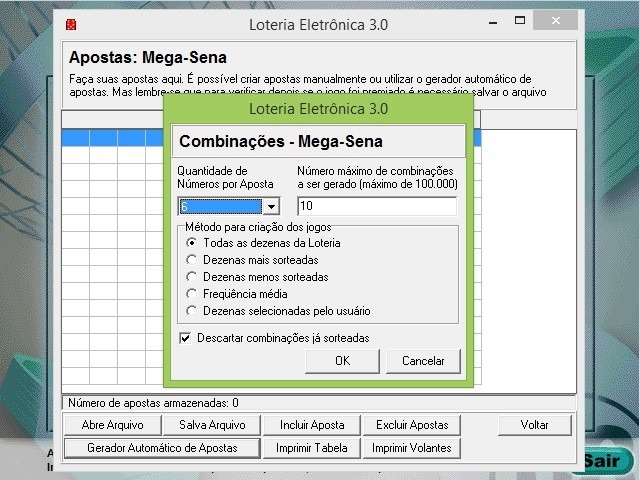Screen dimensions: 640x480
Task: Click the selected value 6 in combo box
Action: (220, 207)
